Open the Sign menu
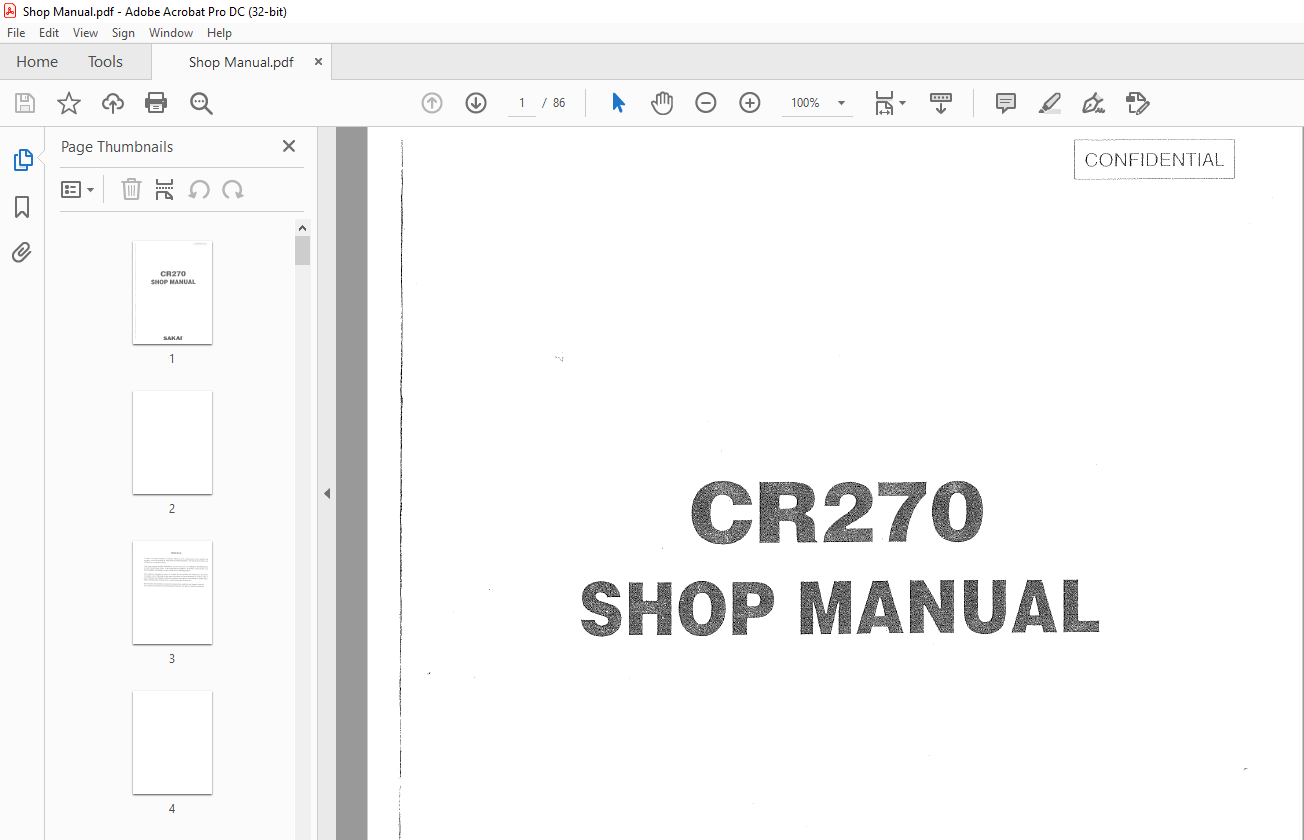1304x840 pixels. click(x=123, y=33)
